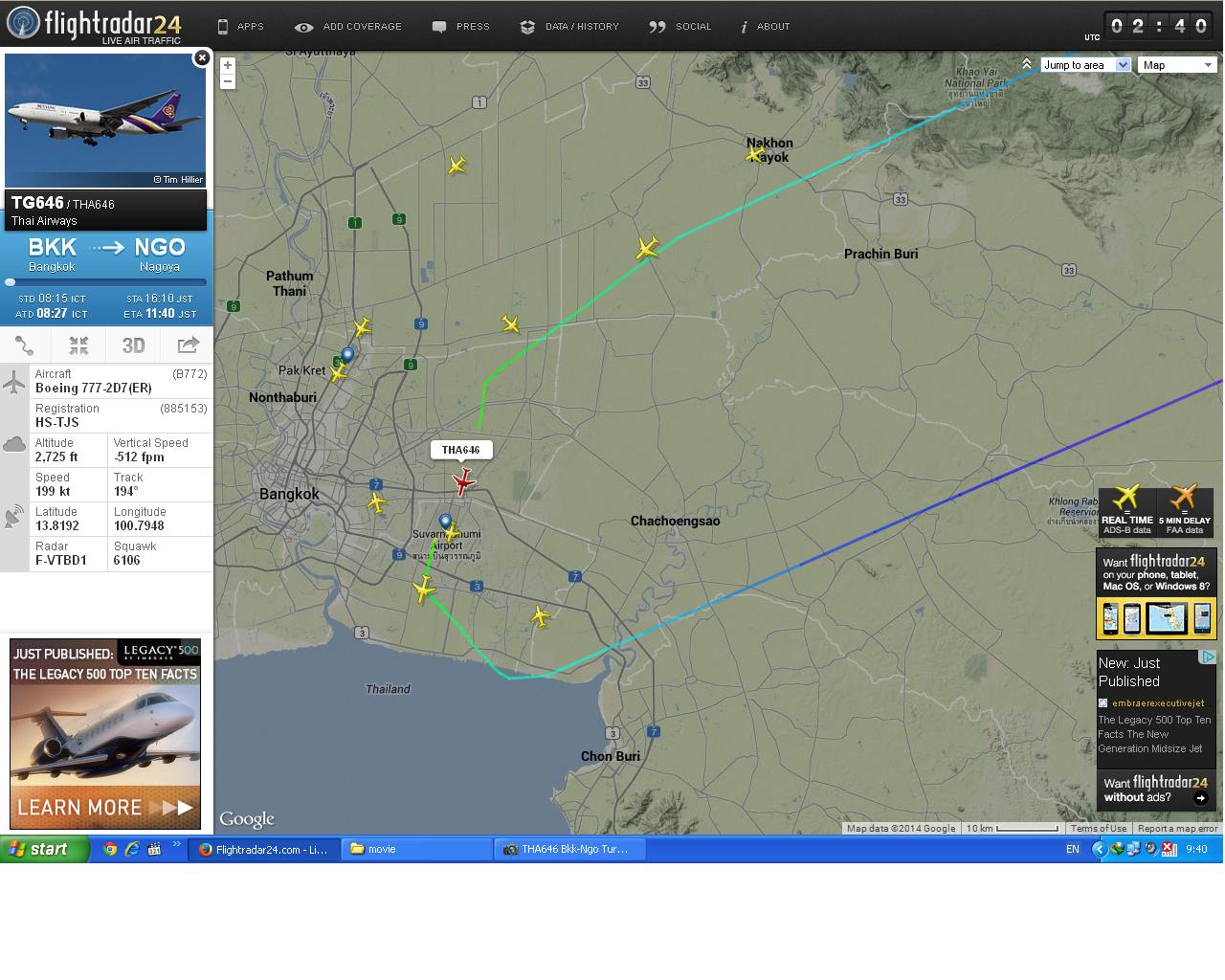Switch to Flightradar24.com Firefox taskbar button
The height and width of the screenshot is (980, 1225).
pyautogui.click(x=264, y=849)
